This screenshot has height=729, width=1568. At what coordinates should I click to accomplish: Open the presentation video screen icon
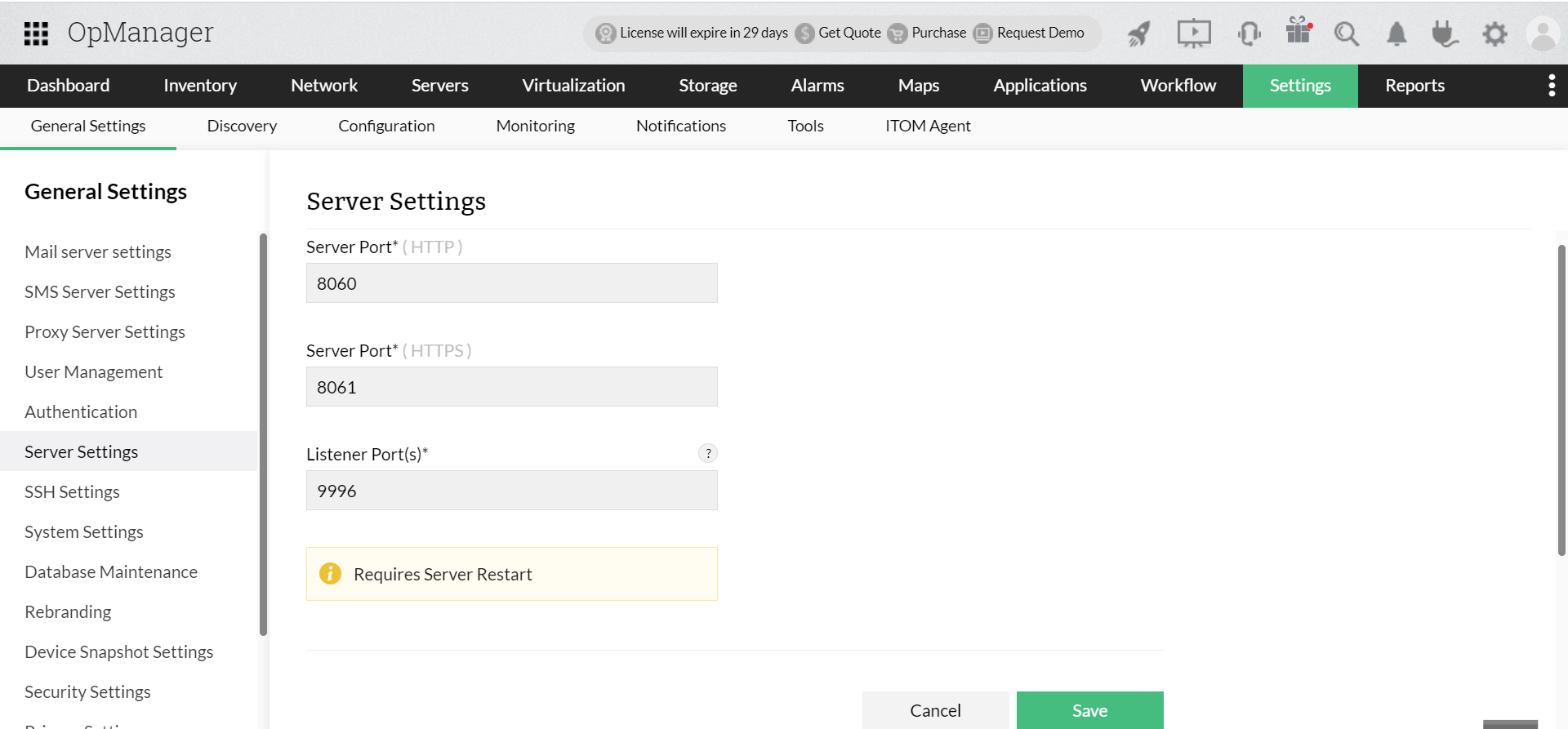(1194, 33)
